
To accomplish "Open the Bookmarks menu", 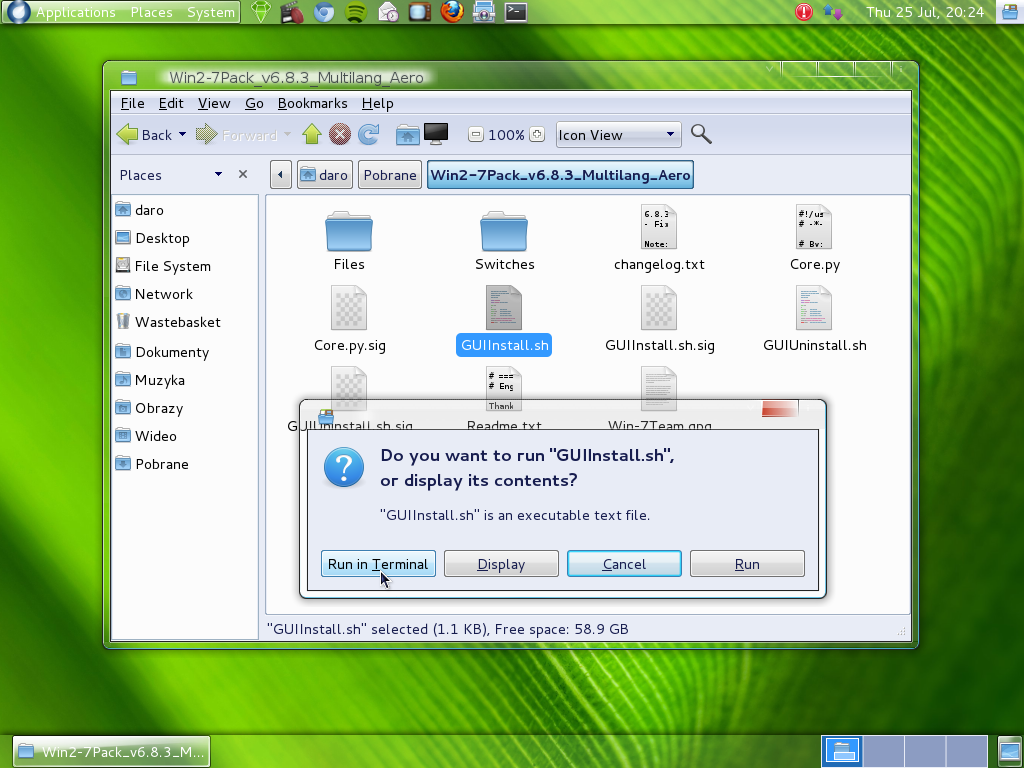I will pyautogui.click(x=312, y=103).
